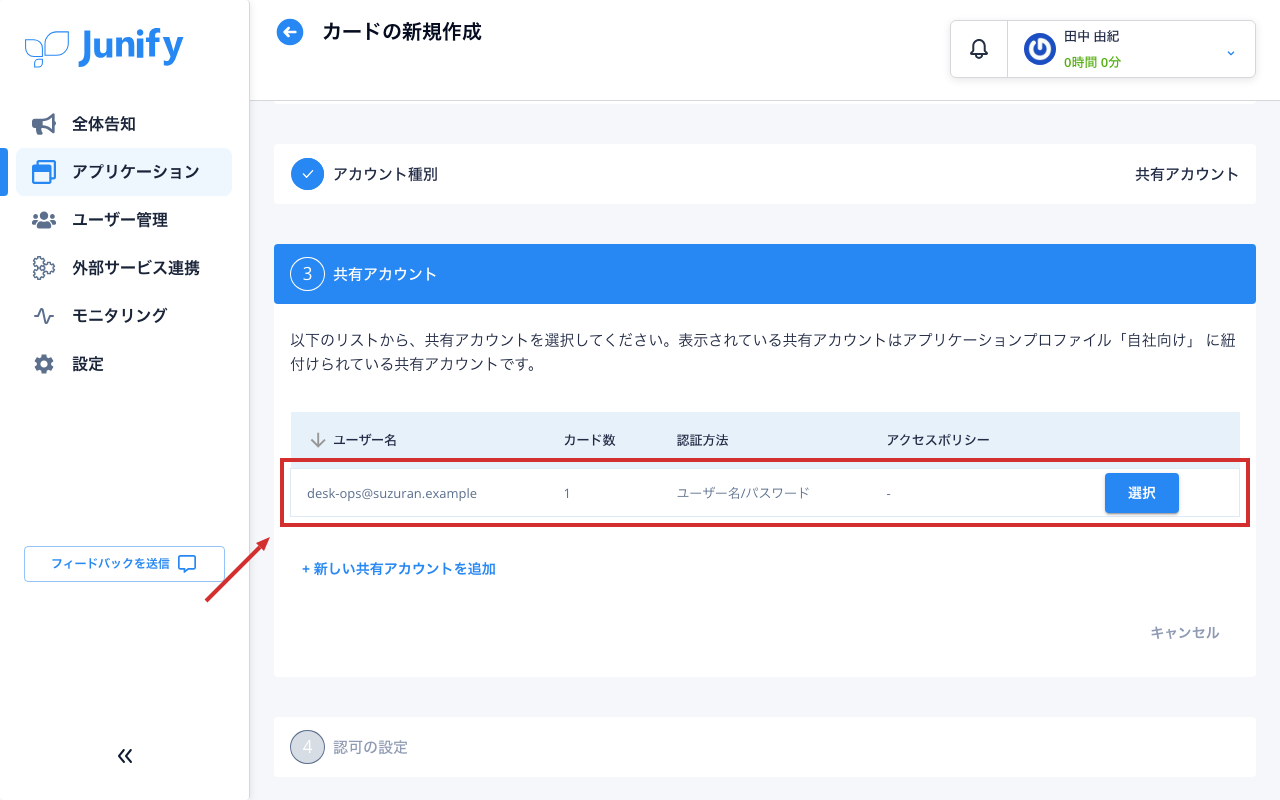Viewport: 1280px width, 800px height.
Task: Open notifications with the bell icon
Action: (x=979, y=48)
